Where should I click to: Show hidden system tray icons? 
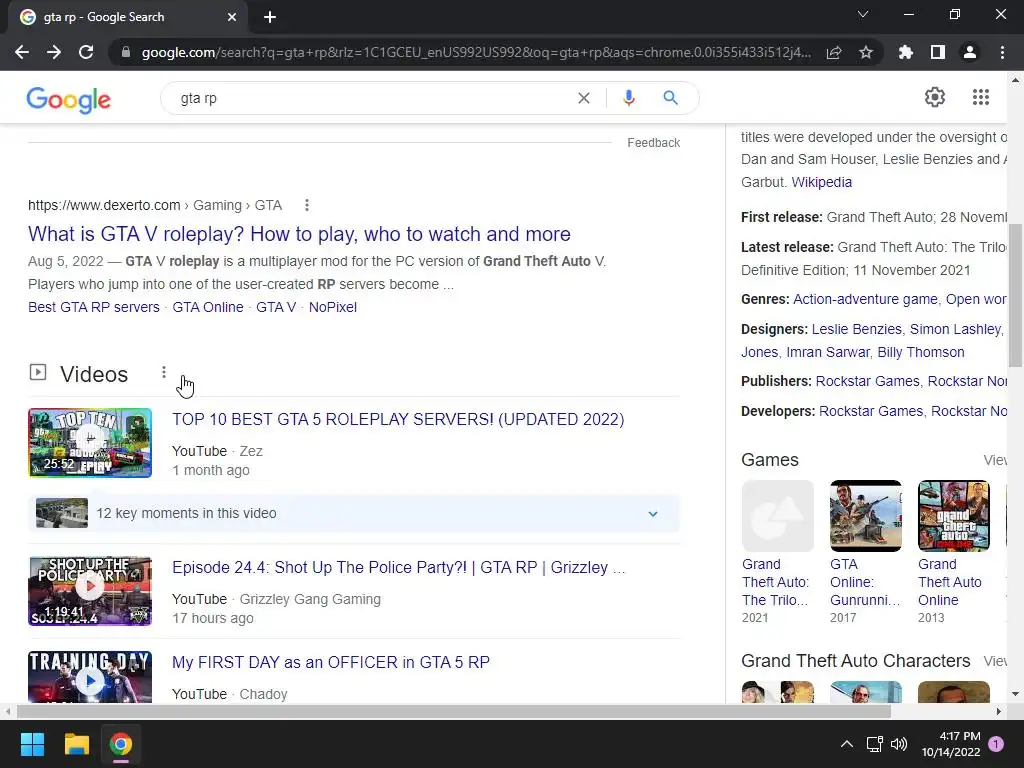point(846,744)
